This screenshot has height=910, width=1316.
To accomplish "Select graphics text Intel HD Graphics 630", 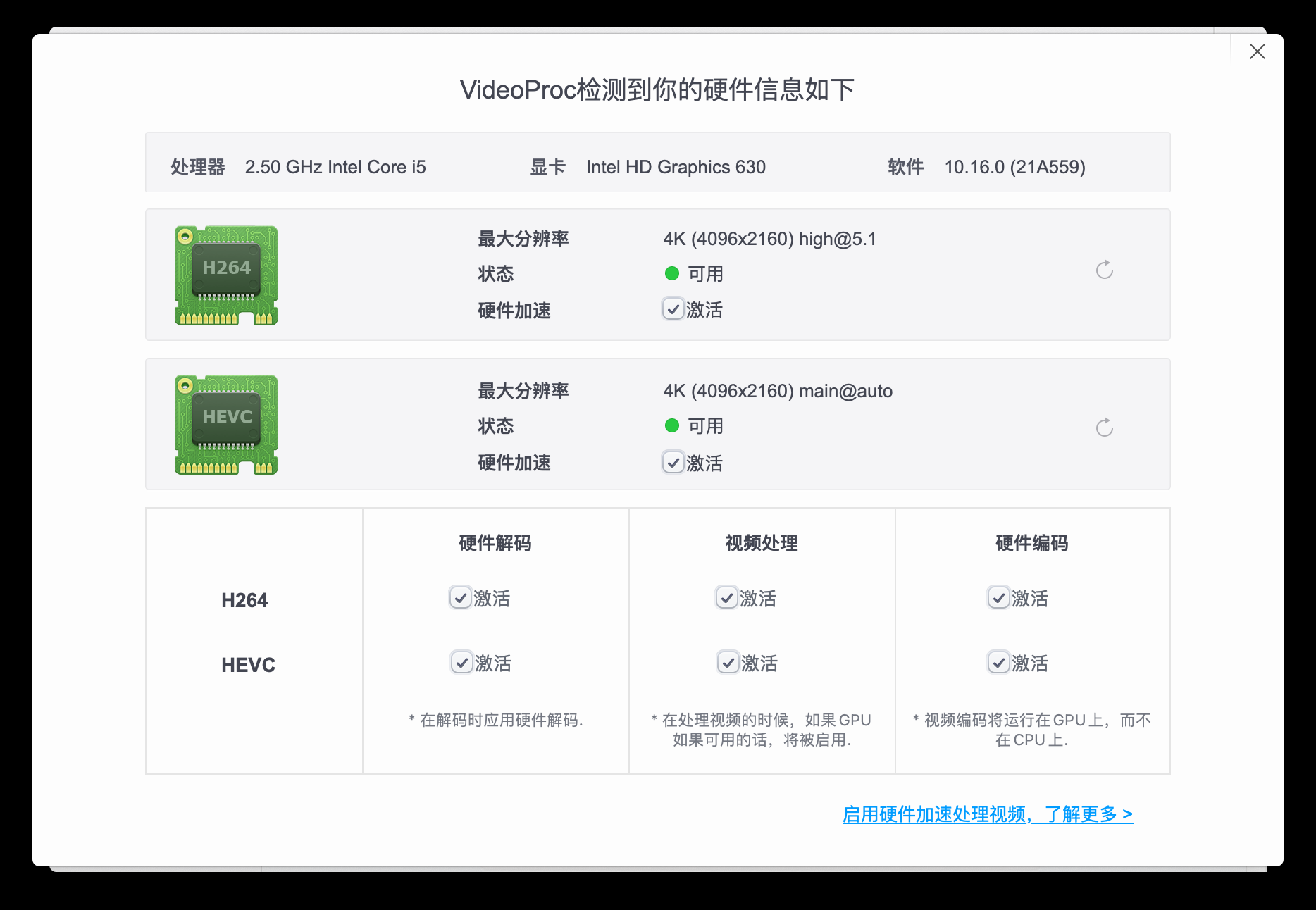I will click(676, 167).
